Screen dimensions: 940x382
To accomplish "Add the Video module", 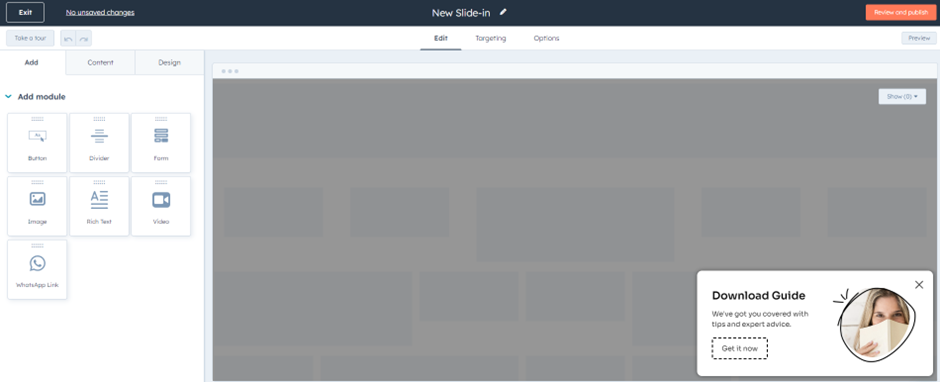I will tap(161, 206).
